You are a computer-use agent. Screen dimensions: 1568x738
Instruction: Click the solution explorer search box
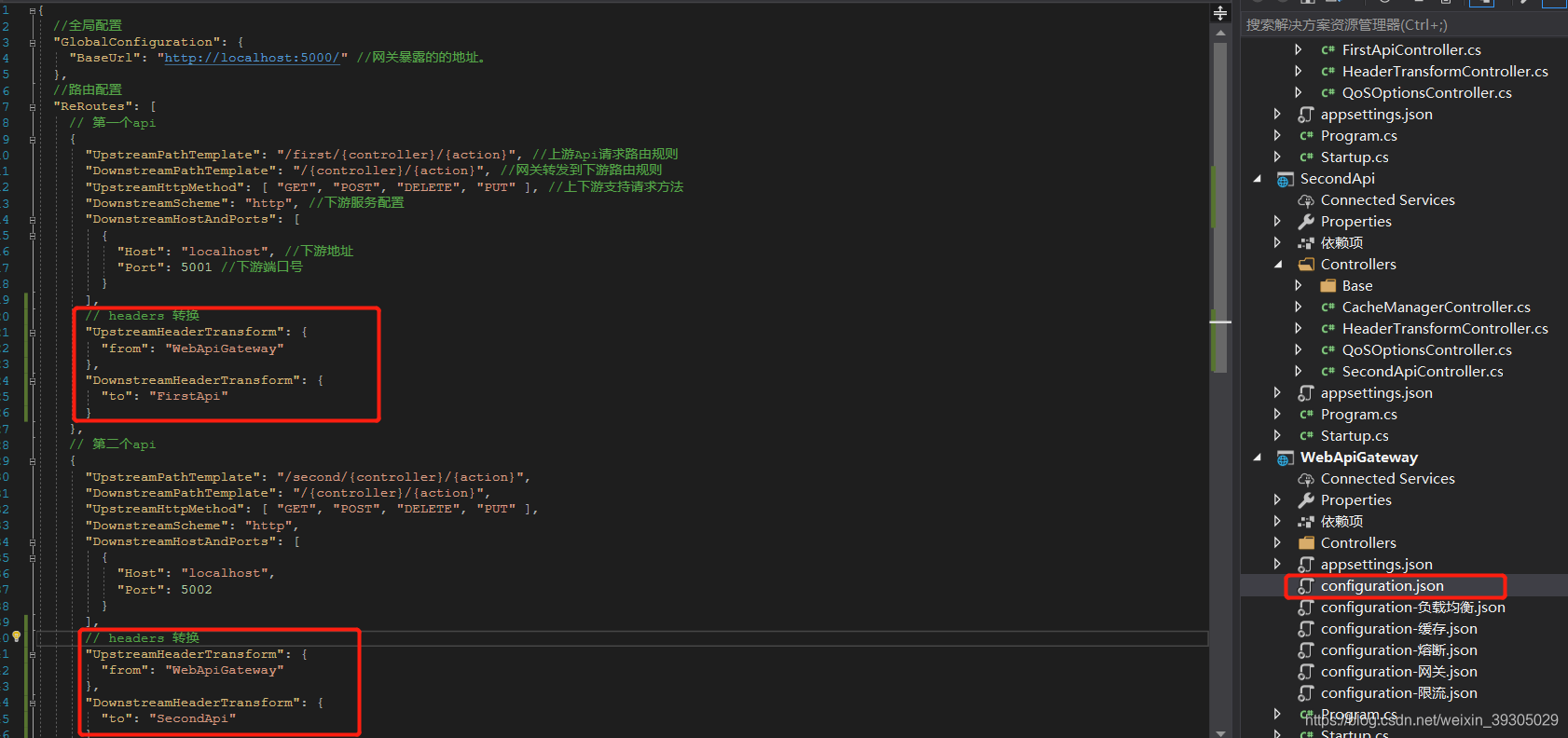coord(1404,25)
